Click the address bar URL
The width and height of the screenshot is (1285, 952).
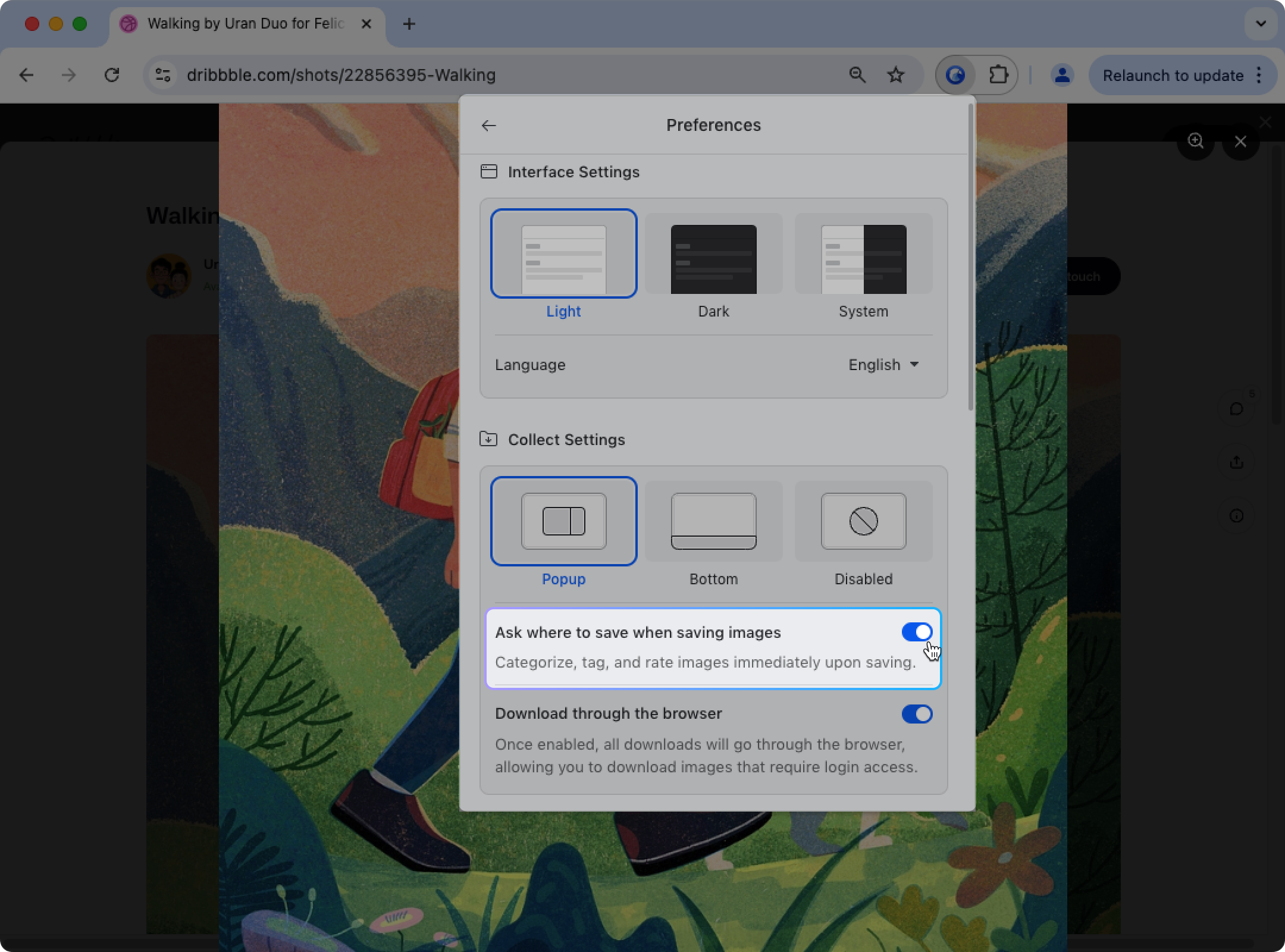341,75
